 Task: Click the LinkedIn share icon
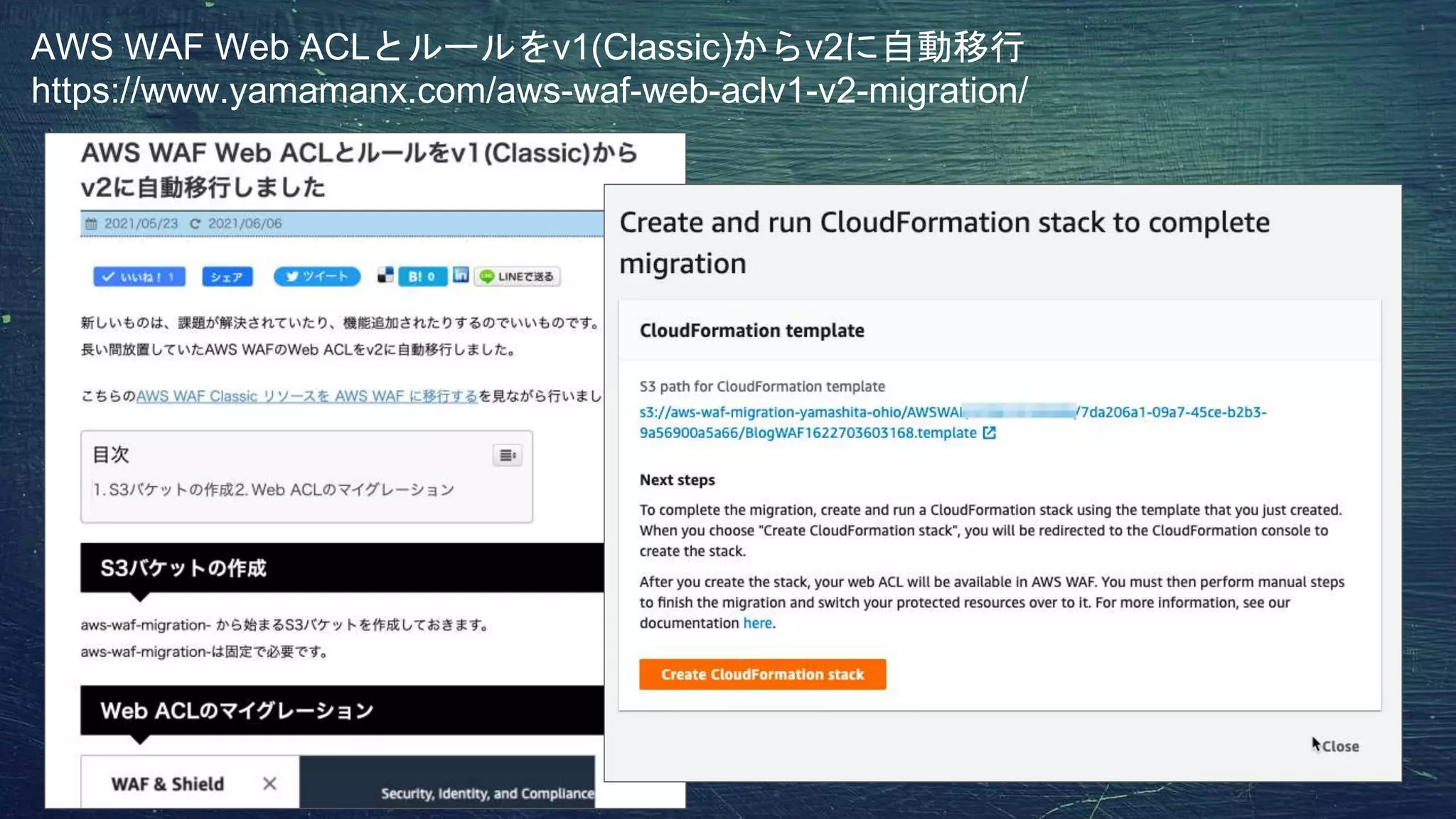coord(461,275)
